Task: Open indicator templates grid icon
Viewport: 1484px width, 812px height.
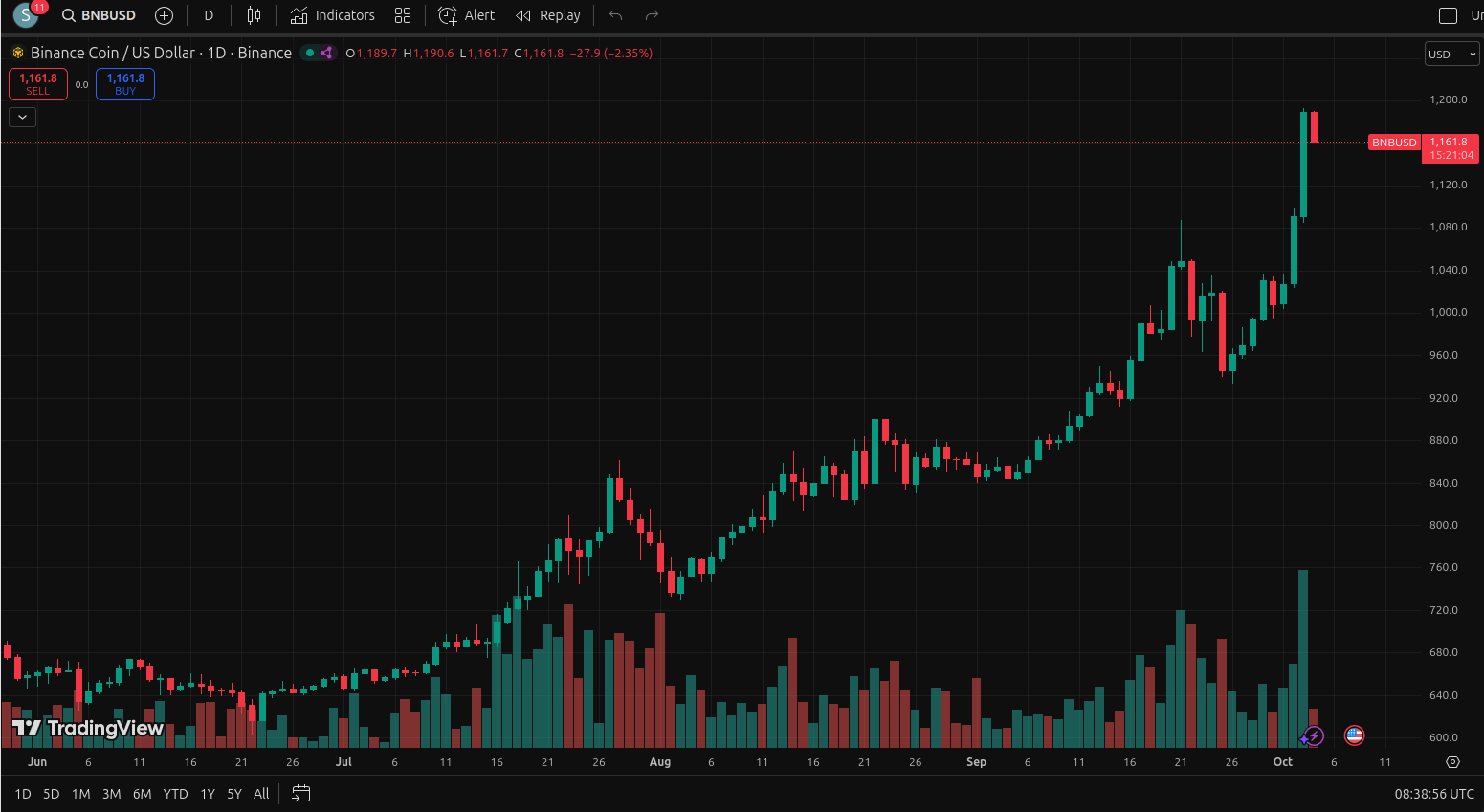Action: 403,15
